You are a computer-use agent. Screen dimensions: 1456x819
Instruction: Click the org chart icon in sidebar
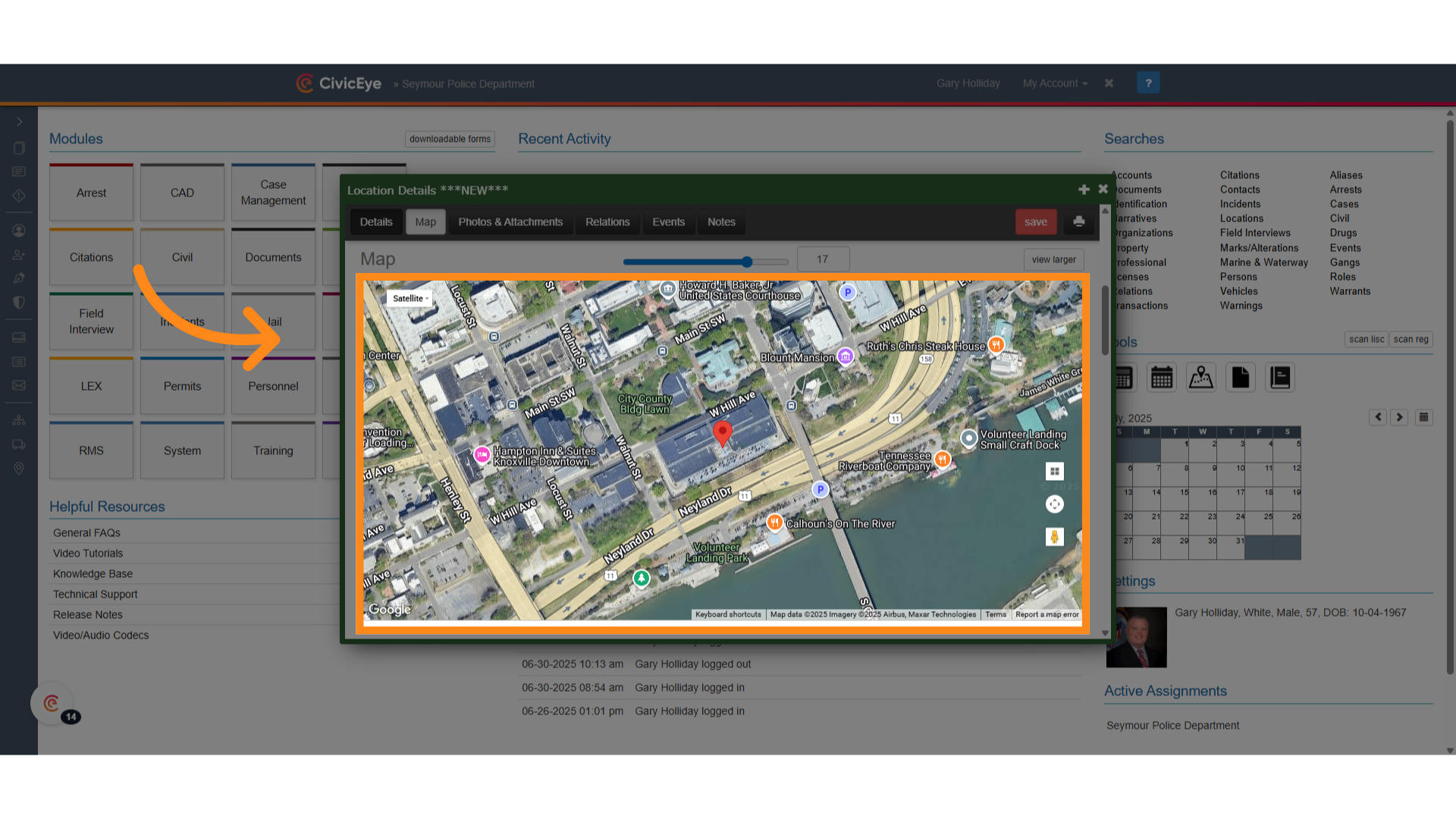[19, 420]
